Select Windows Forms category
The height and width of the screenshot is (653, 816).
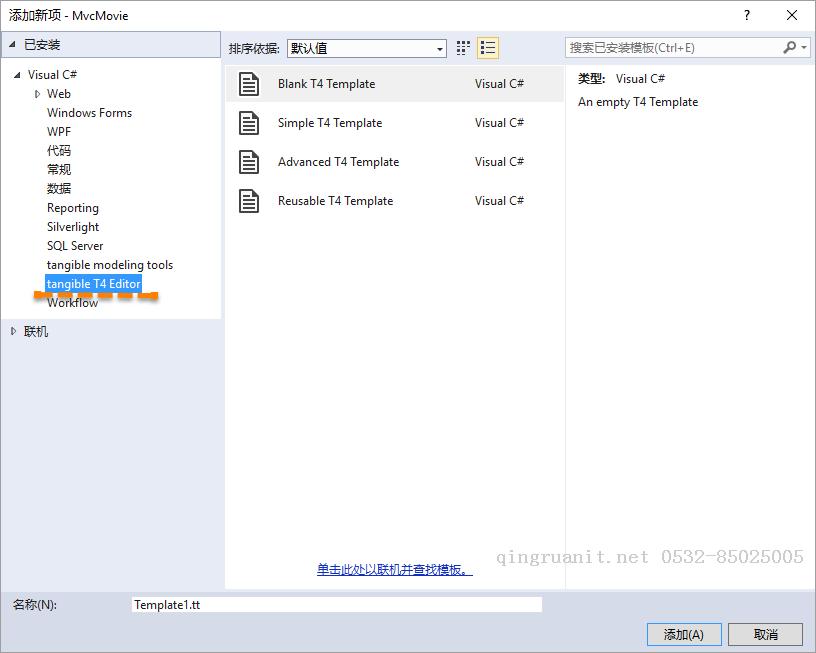[89, 113]
